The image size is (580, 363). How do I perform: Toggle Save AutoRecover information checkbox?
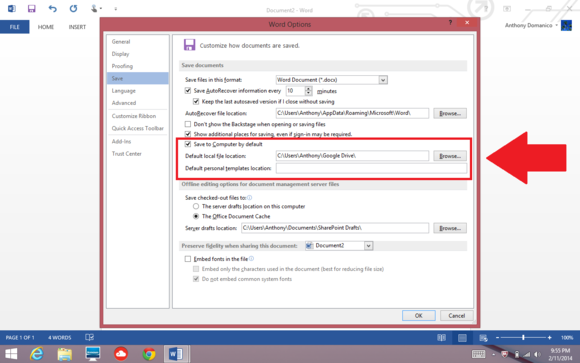pos(188,91)
